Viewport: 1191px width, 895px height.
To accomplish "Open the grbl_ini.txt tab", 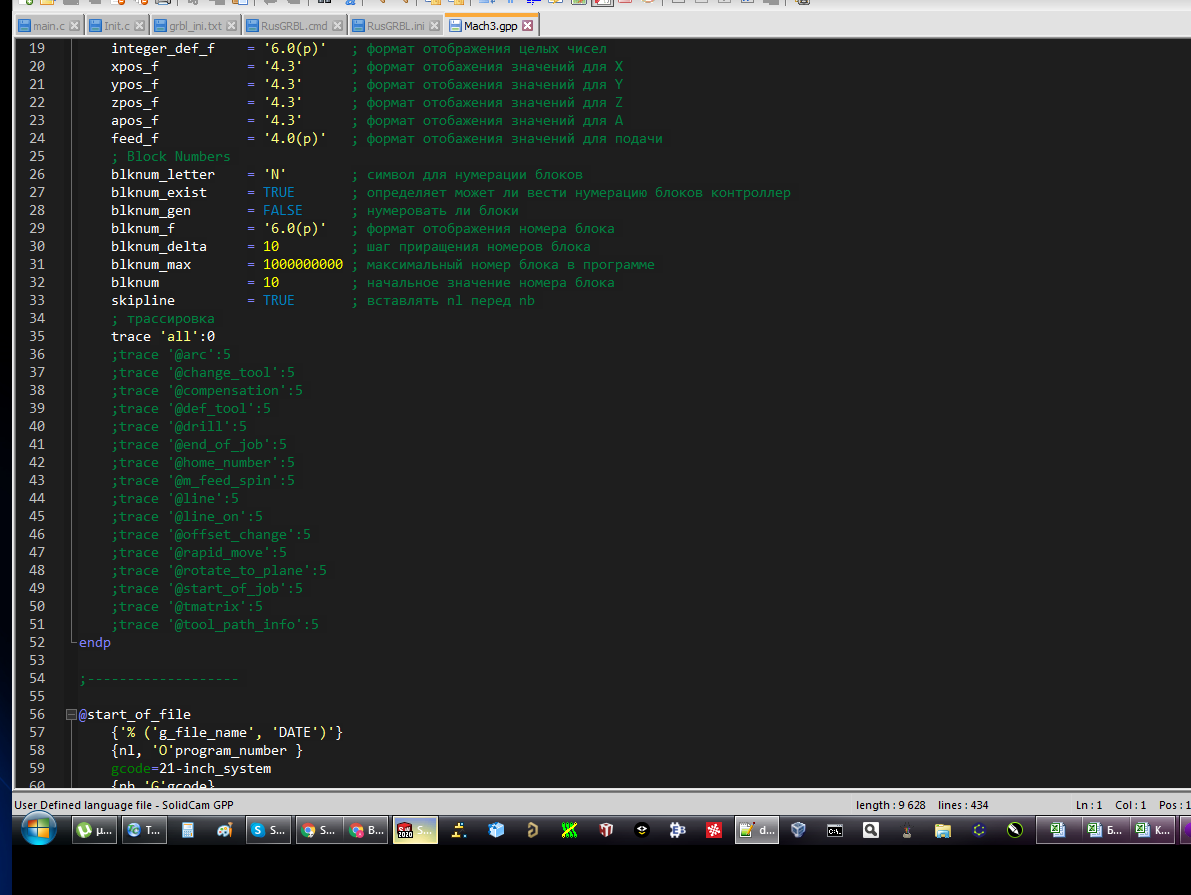I will 195,26.
